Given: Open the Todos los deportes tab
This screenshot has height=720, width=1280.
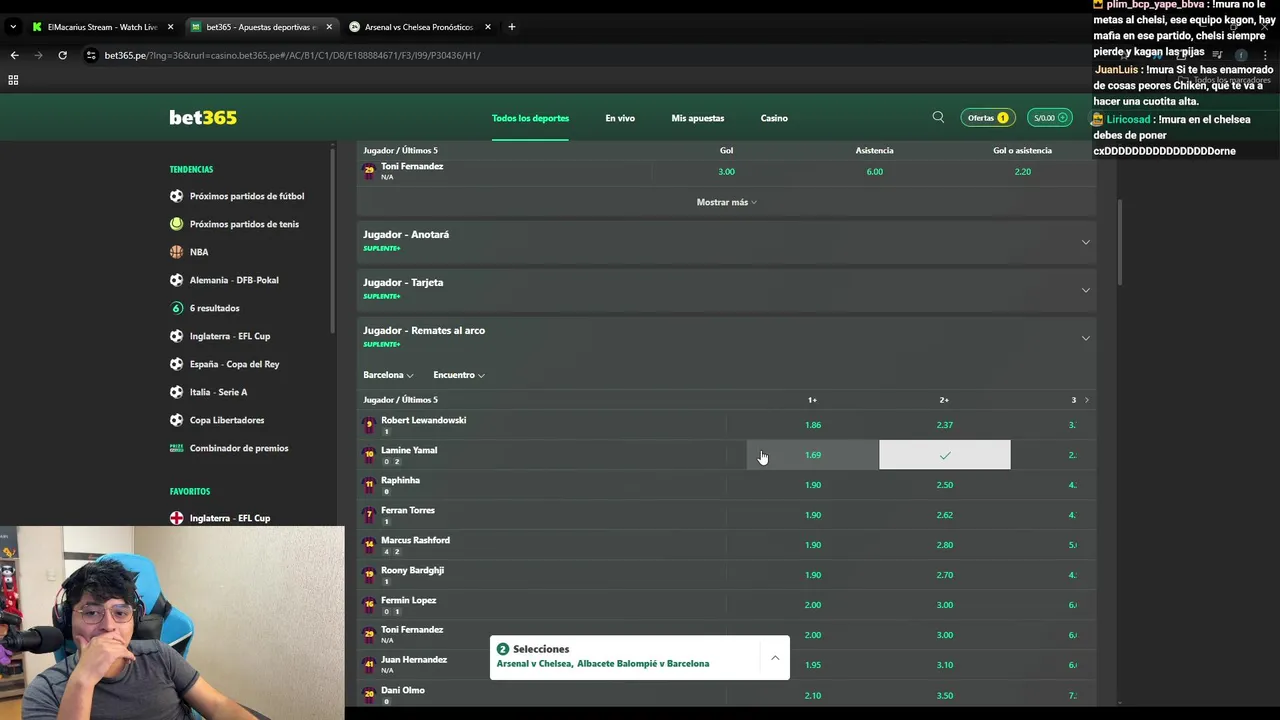Looking at the screenshot, I should 530,118.
